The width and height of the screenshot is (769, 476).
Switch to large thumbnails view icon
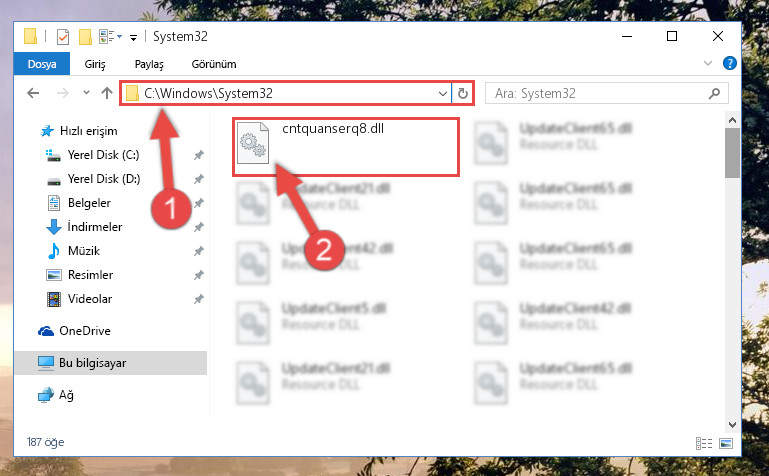[726, 443]
